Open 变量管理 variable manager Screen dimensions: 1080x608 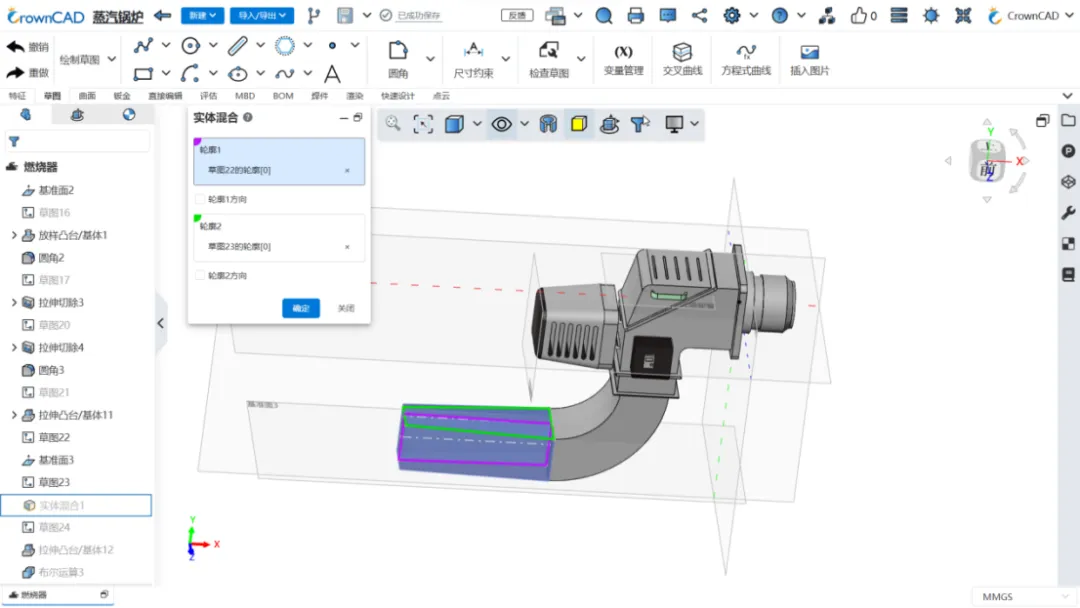(x=623, y=59)
